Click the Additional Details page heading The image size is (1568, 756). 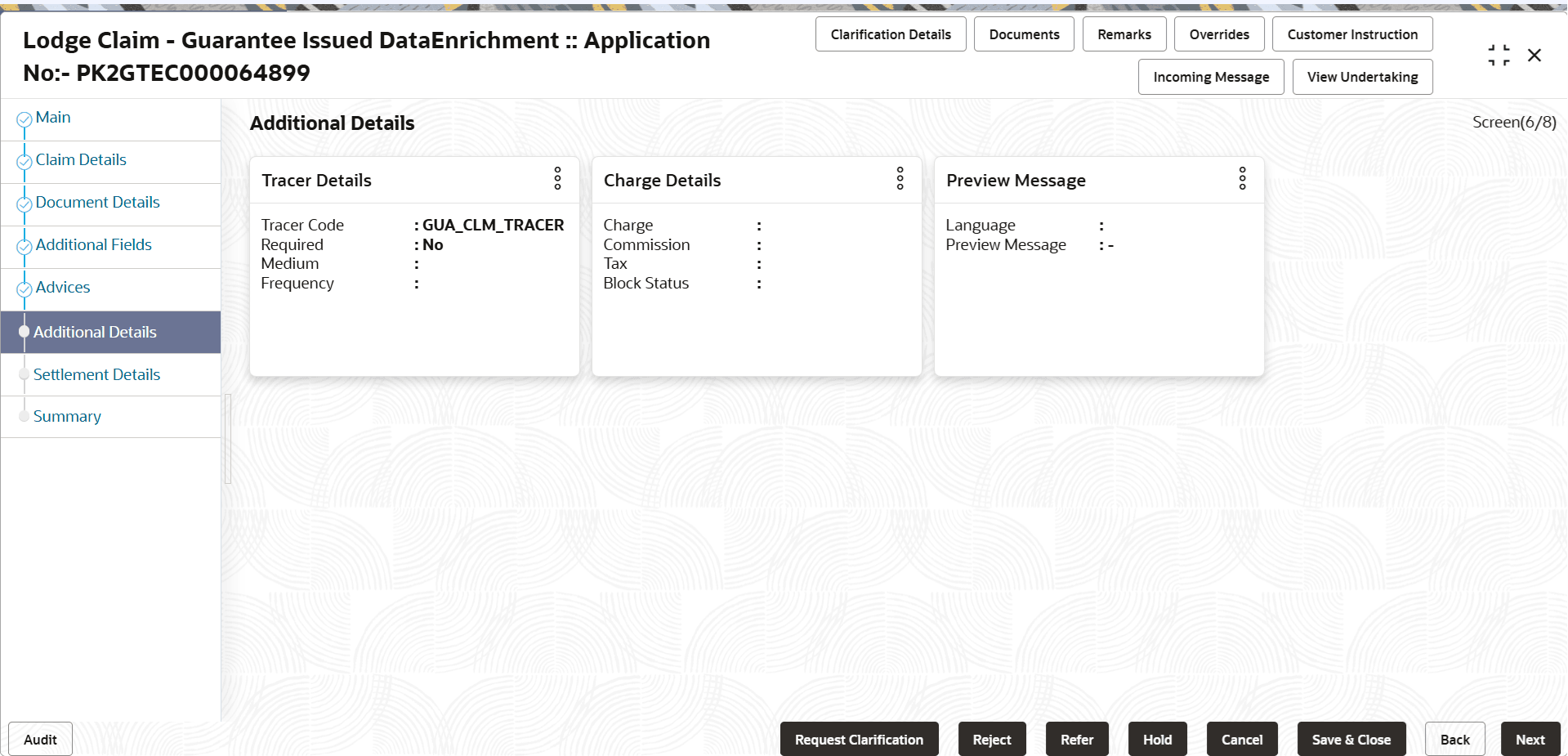(332, 123)
